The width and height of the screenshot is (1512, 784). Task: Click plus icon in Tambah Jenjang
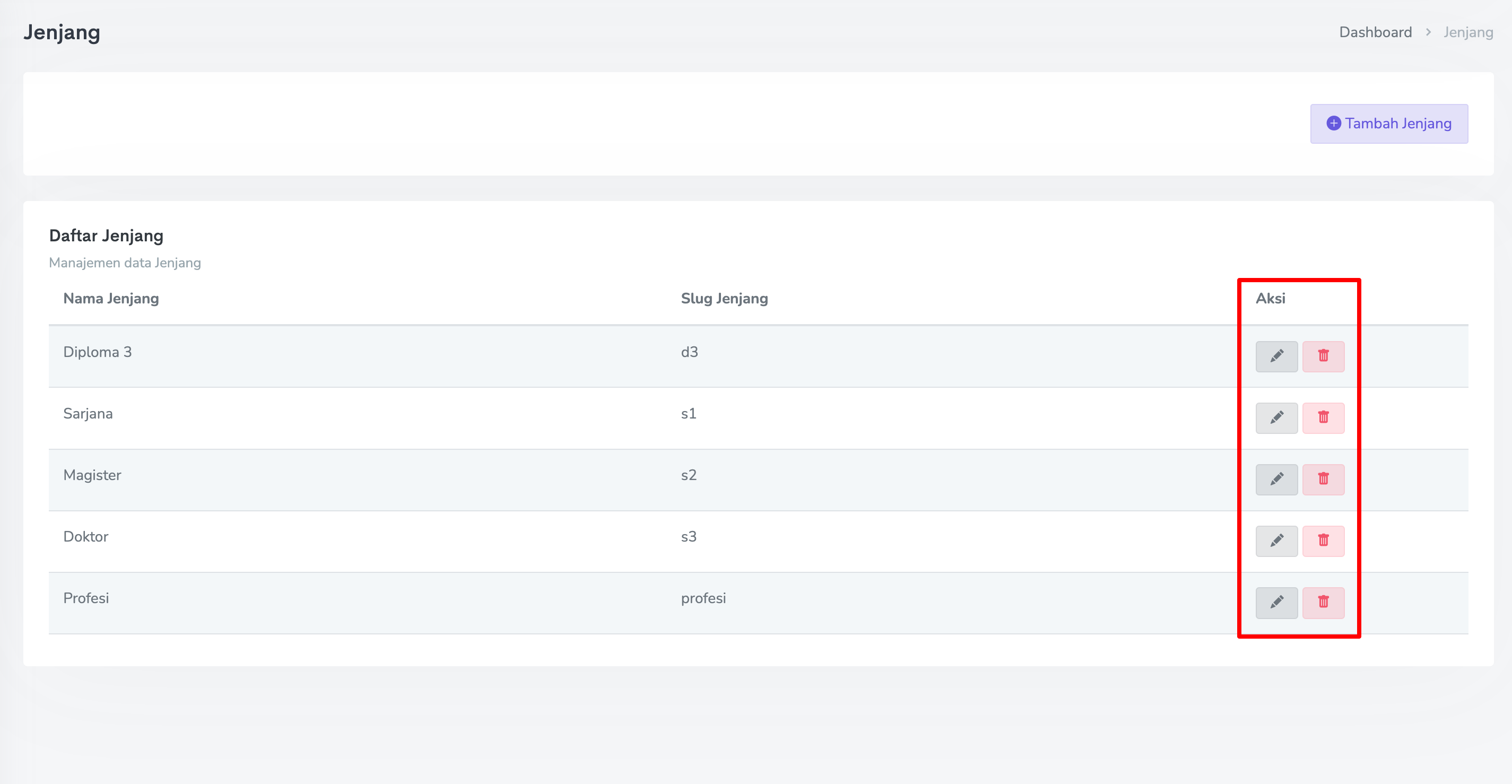(1334, 123)
